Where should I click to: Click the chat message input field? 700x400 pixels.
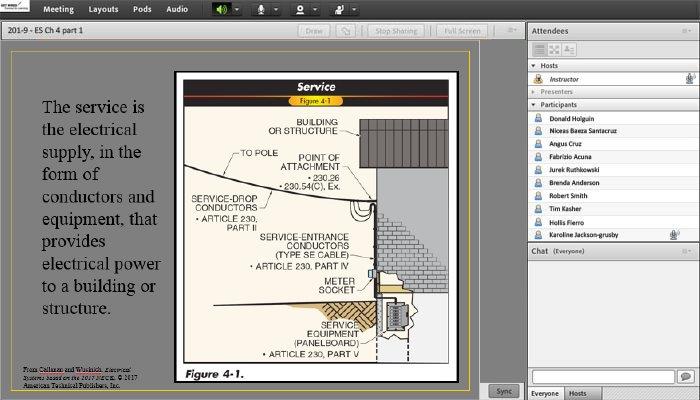(601, 376)
